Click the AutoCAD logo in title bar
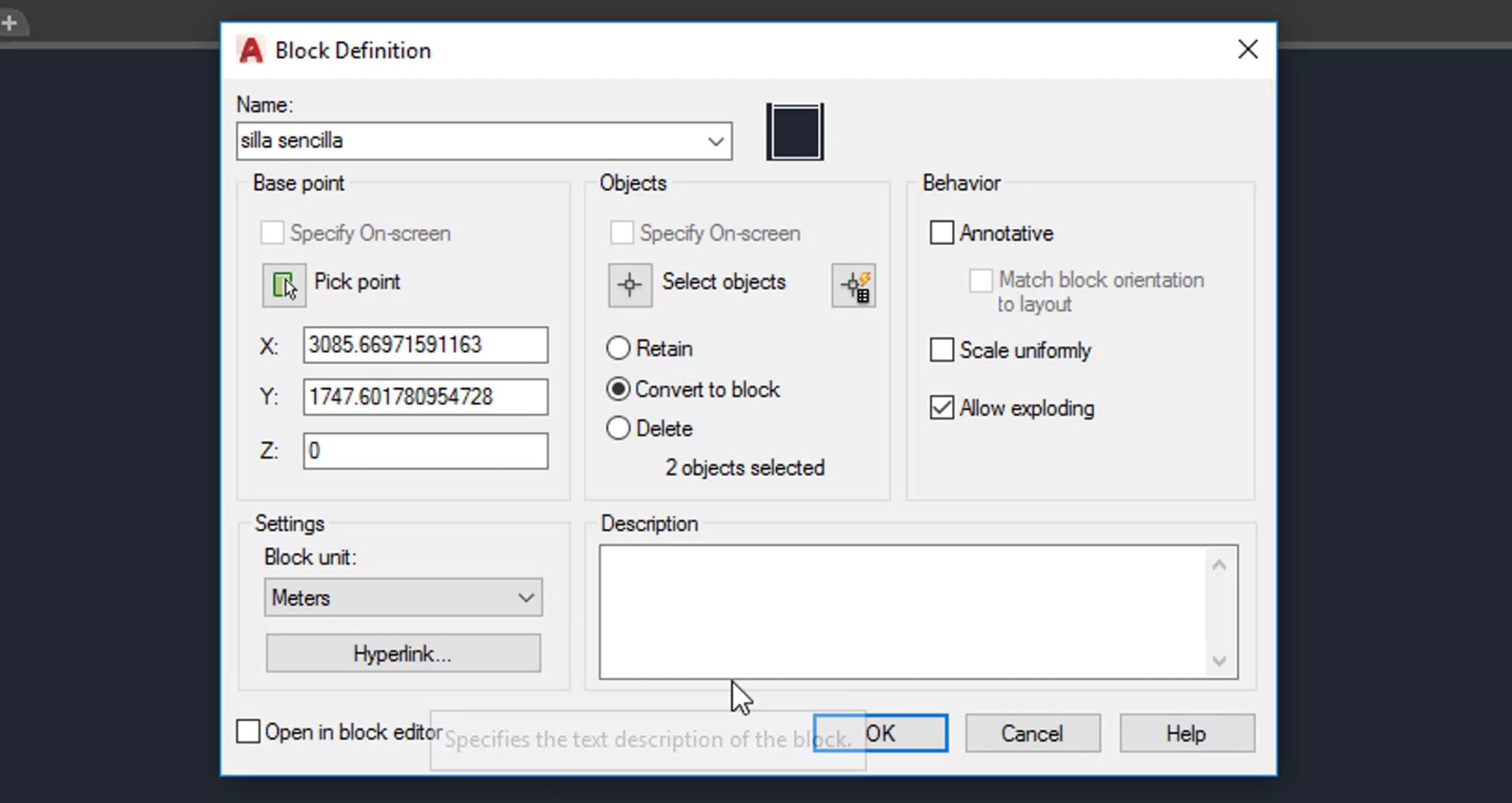 [251, 50]
